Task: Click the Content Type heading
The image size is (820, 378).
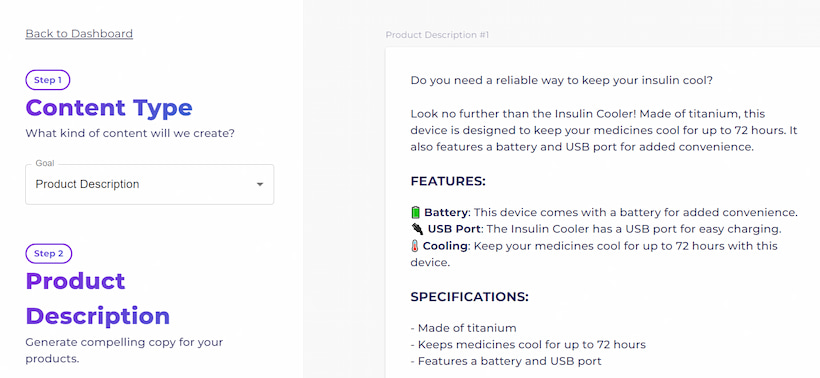Action: click(x=109, y=108)
